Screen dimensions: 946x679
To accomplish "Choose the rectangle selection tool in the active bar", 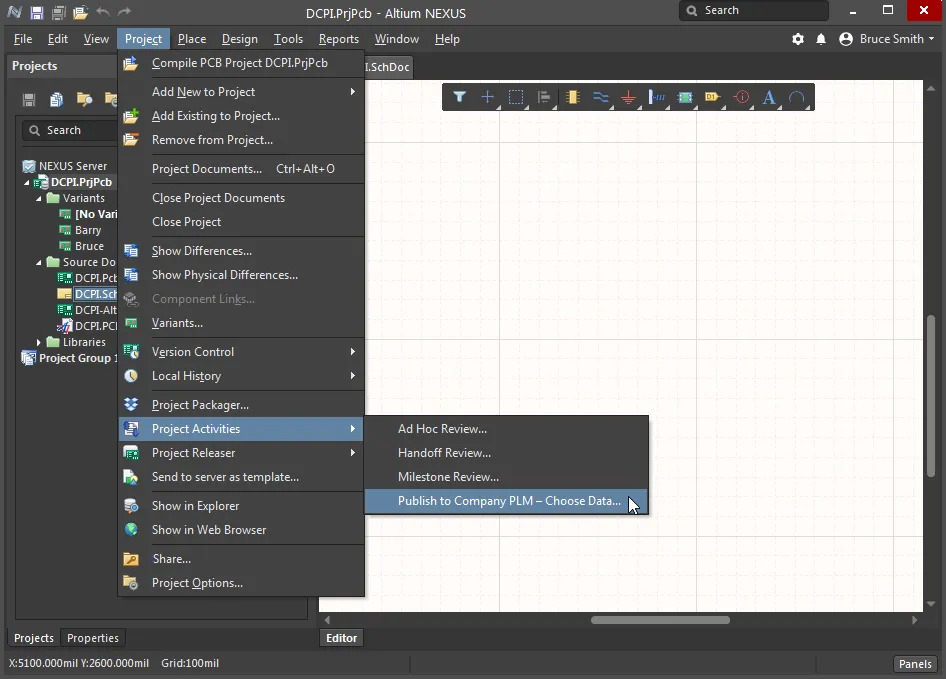I will (516, 97).
